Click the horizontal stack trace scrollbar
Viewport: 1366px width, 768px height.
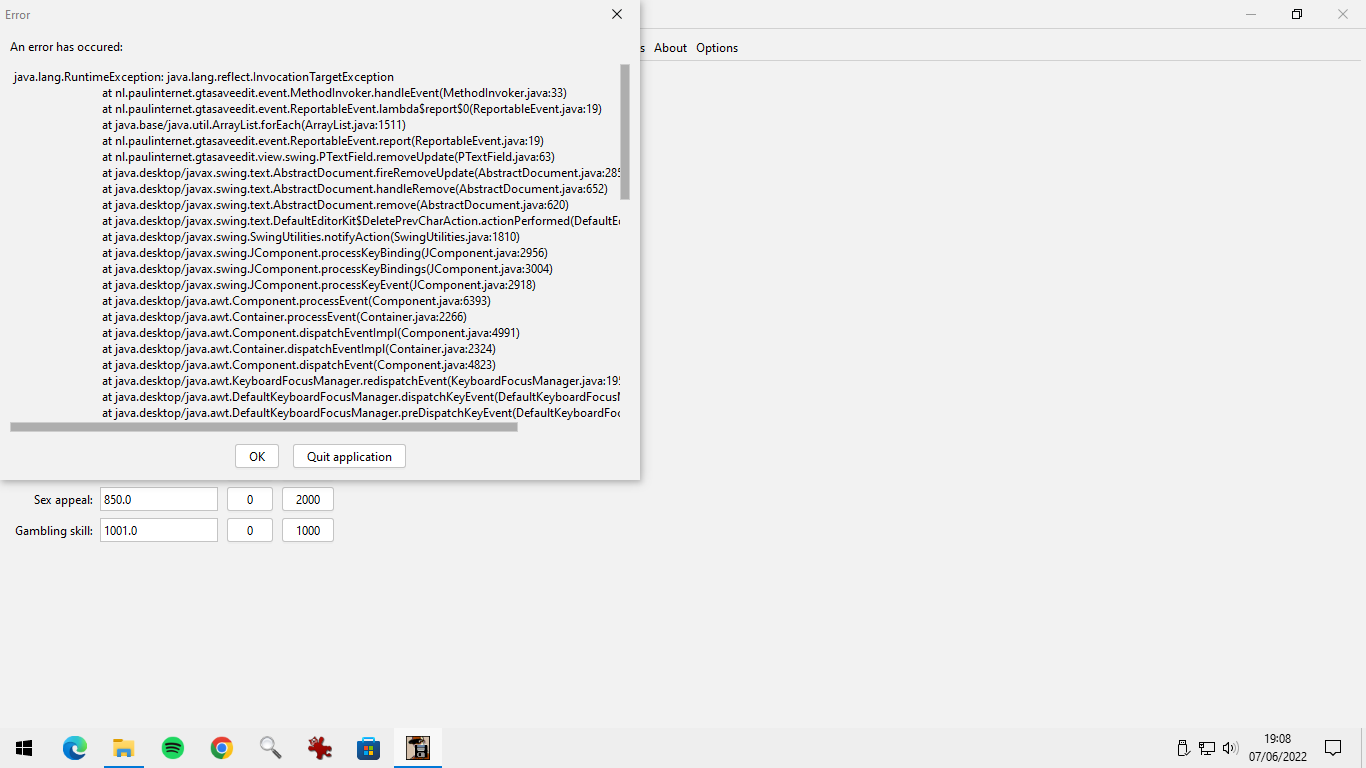264,427
